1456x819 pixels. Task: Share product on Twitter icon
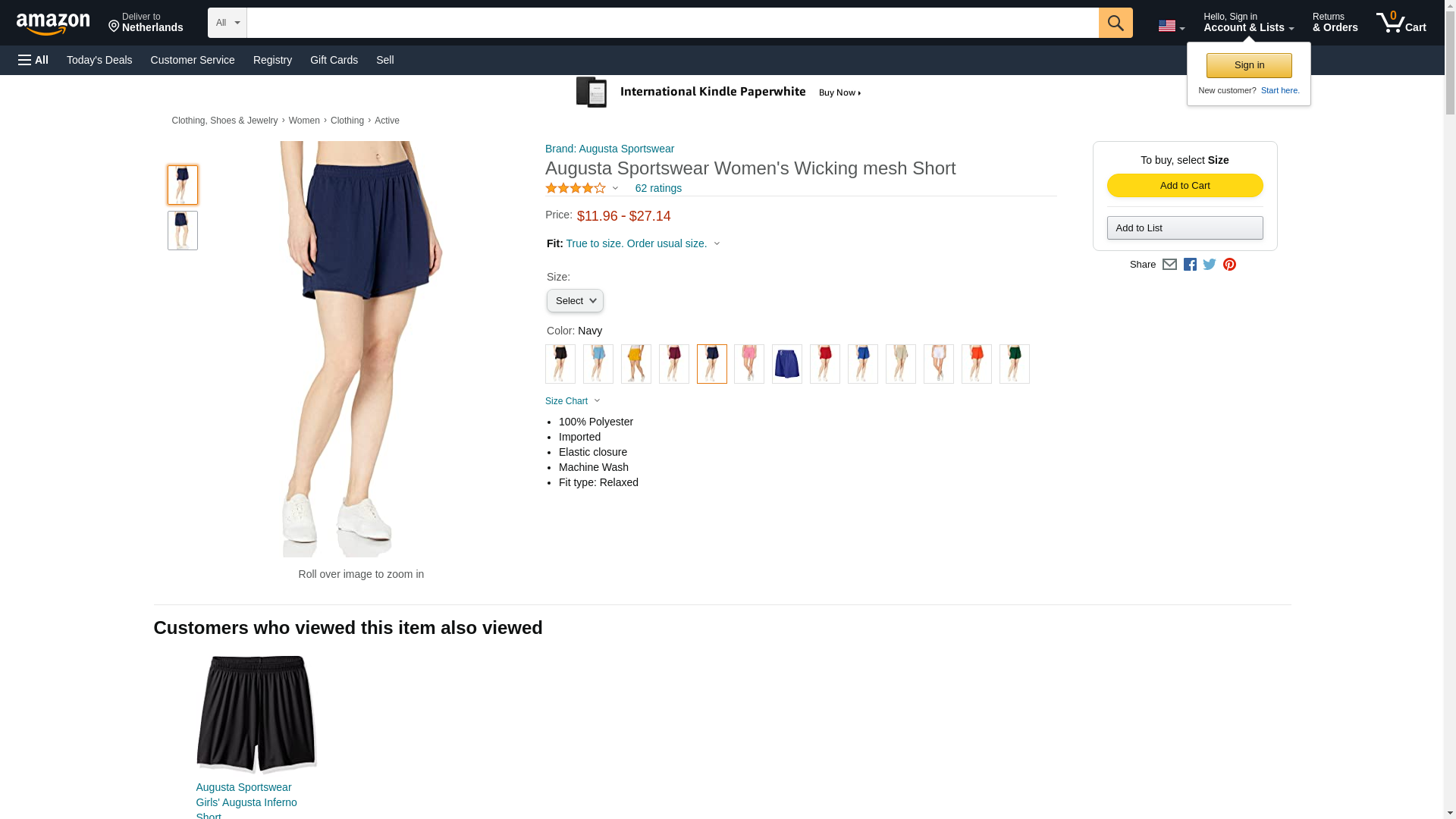(x=1209, y=265)
